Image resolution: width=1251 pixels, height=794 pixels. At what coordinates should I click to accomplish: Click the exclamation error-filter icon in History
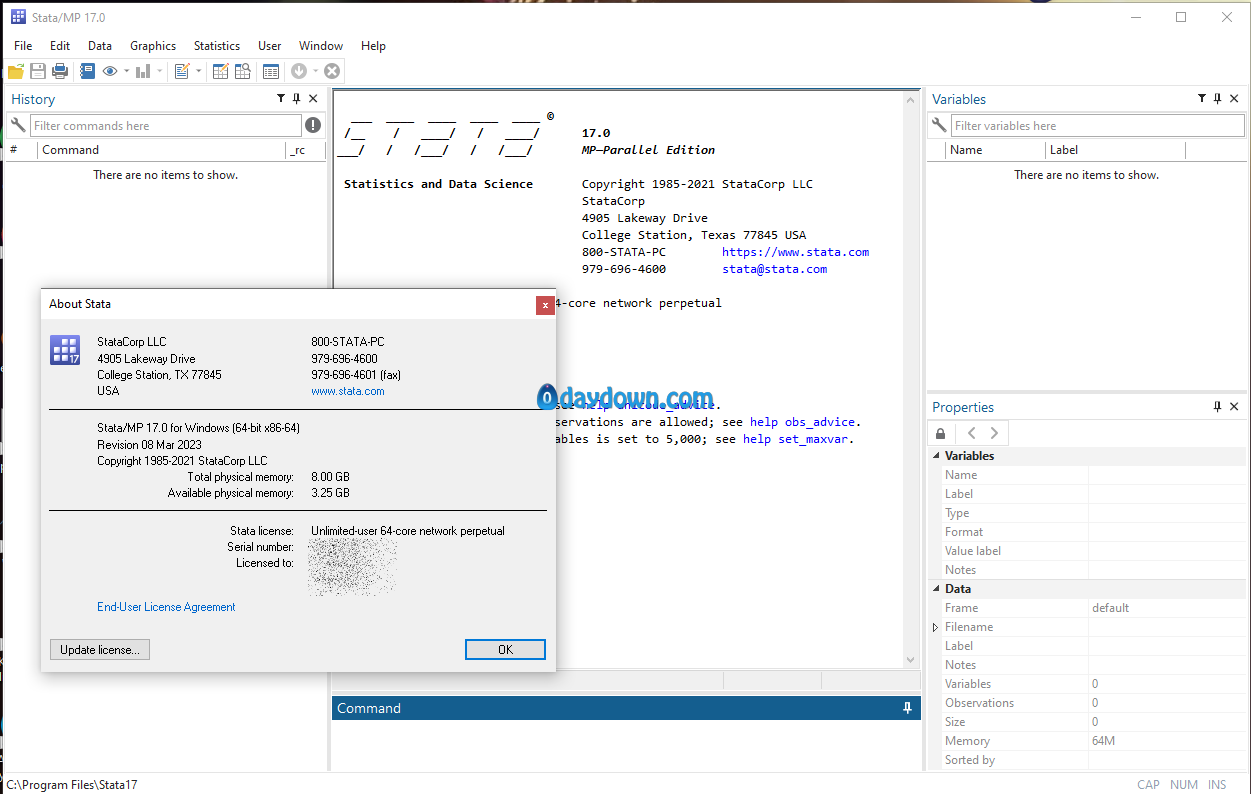(313, 125)
